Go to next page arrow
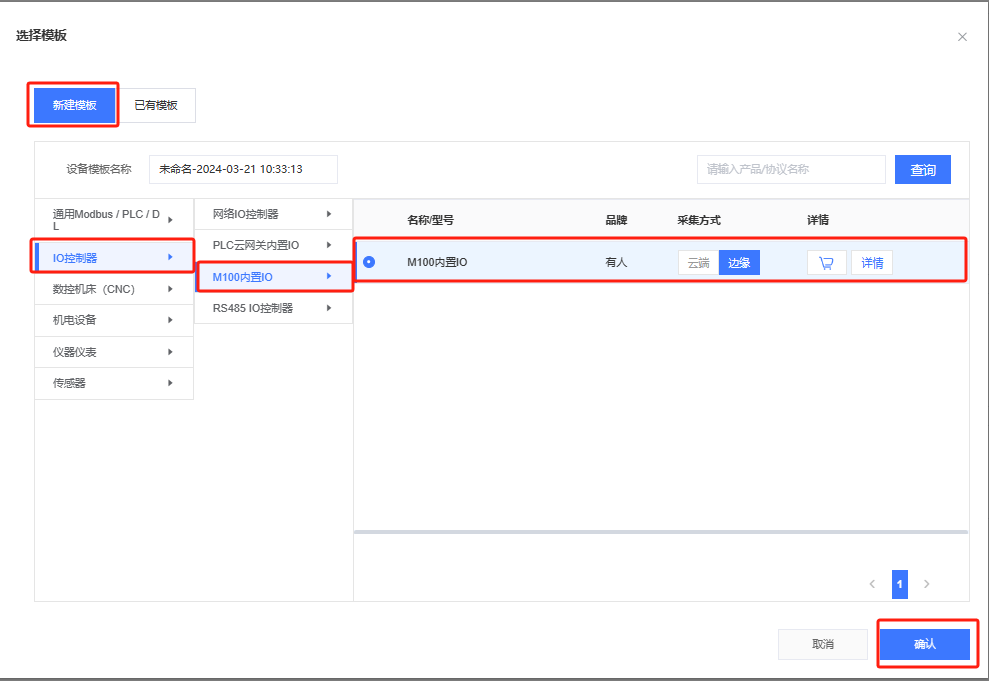Screen dimensions: 989x681 pyautogui.click(x=927, y=584)
